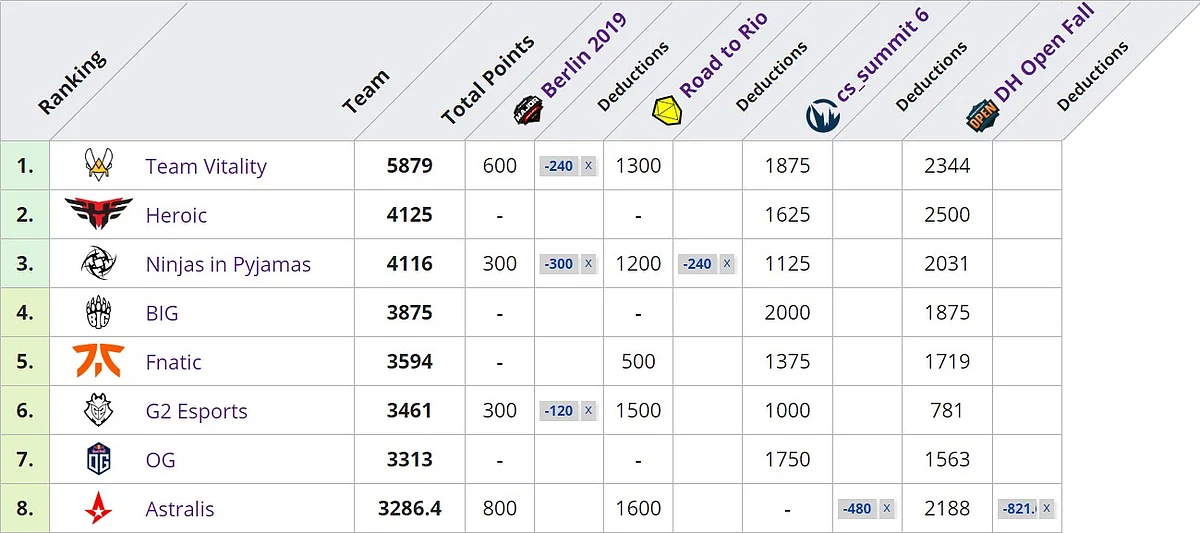Click the BIG team logo
1200x533 pixels.
(x=98, y=313)
